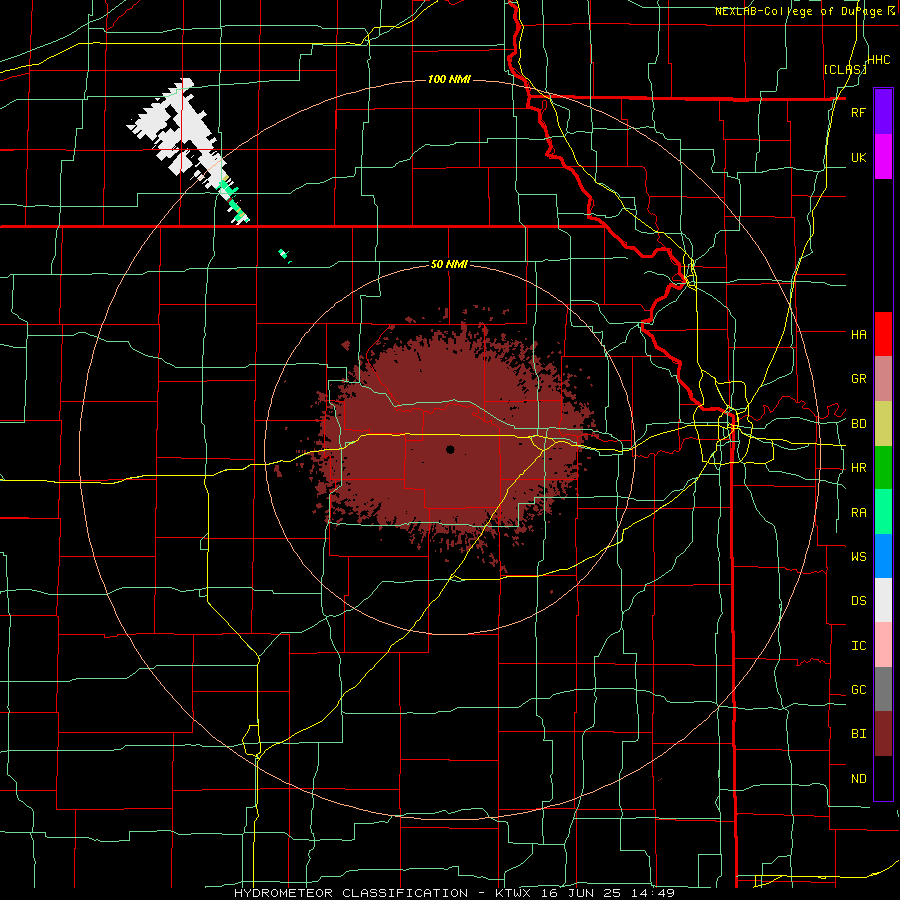This screenshot has width=900, height=900.
Task: Click the DS legend label
Action: click(x=858, y=600)
